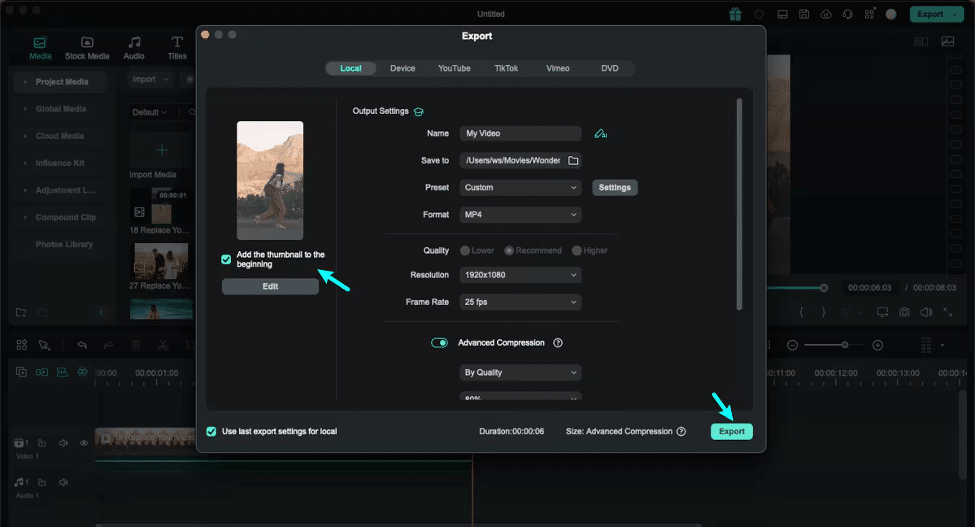Switch to the Vimeo export tab
The height and width of the screenshot is (527, 977).
(x=558, y=68)
